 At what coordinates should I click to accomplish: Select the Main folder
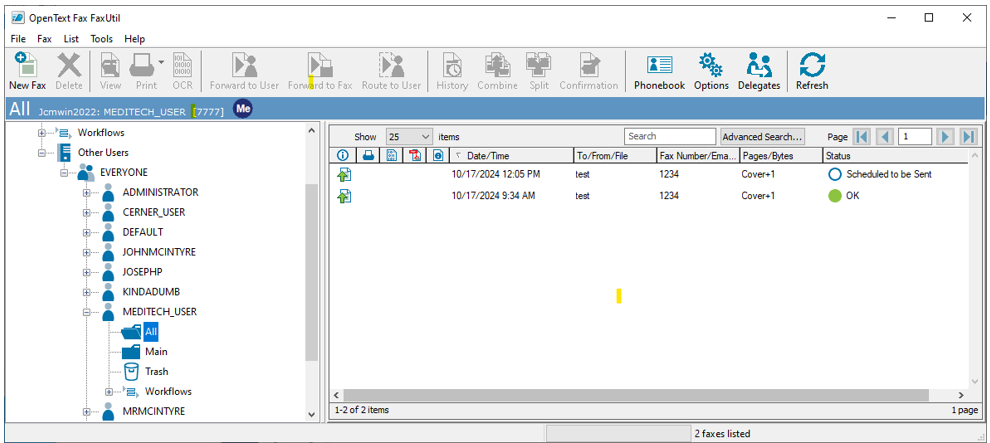(156, 351)
